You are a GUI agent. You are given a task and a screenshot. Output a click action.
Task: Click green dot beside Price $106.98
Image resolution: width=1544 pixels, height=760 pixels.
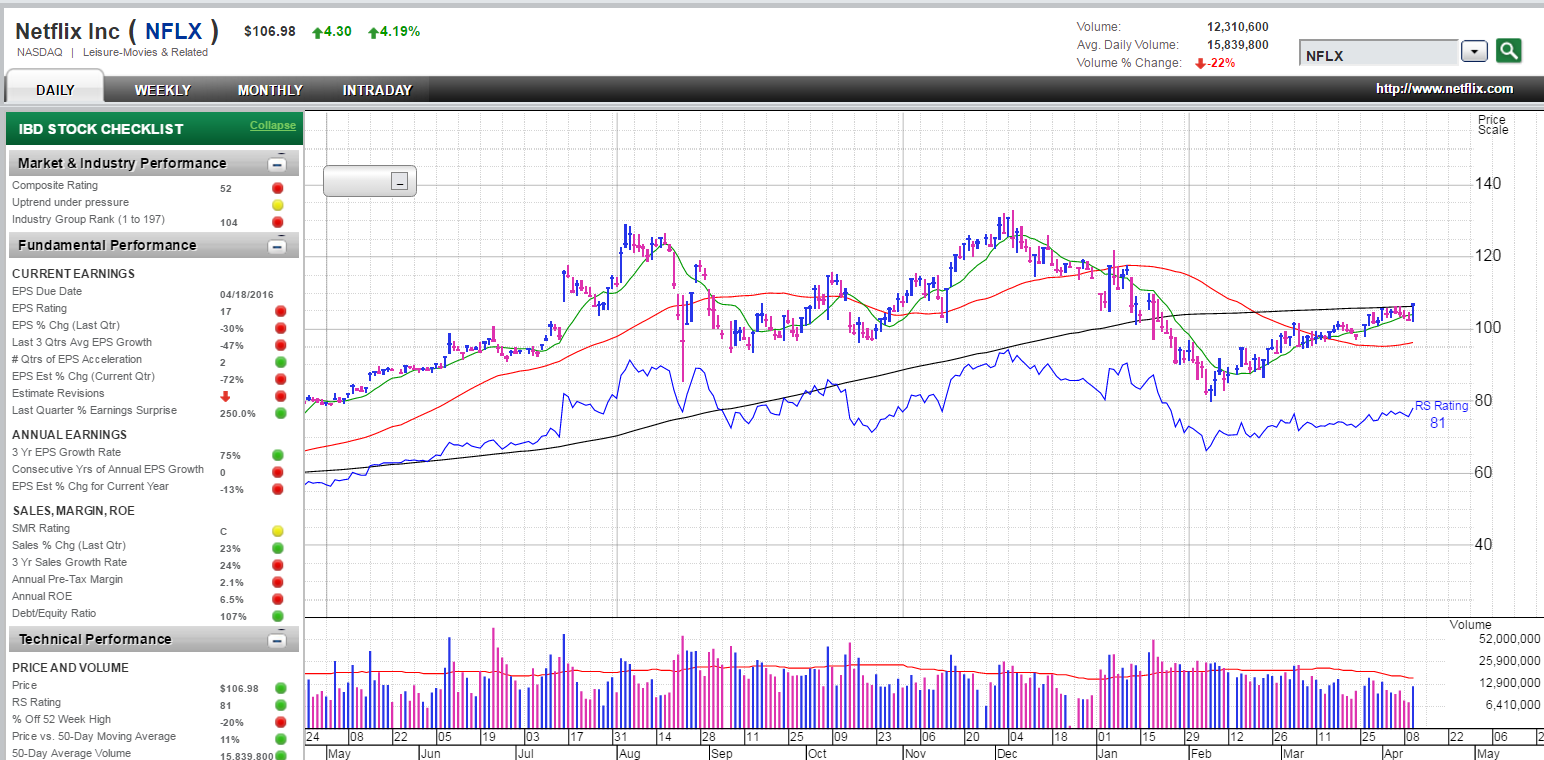coord(280,688)
